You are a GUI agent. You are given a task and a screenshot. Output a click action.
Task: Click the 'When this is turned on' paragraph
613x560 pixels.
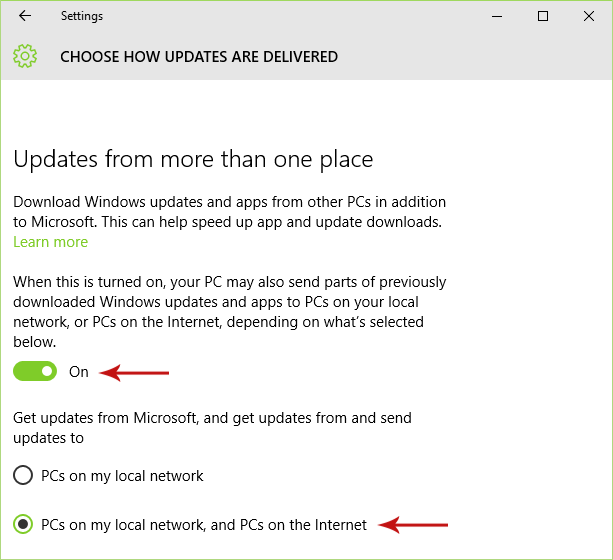(x=229, y=312)
